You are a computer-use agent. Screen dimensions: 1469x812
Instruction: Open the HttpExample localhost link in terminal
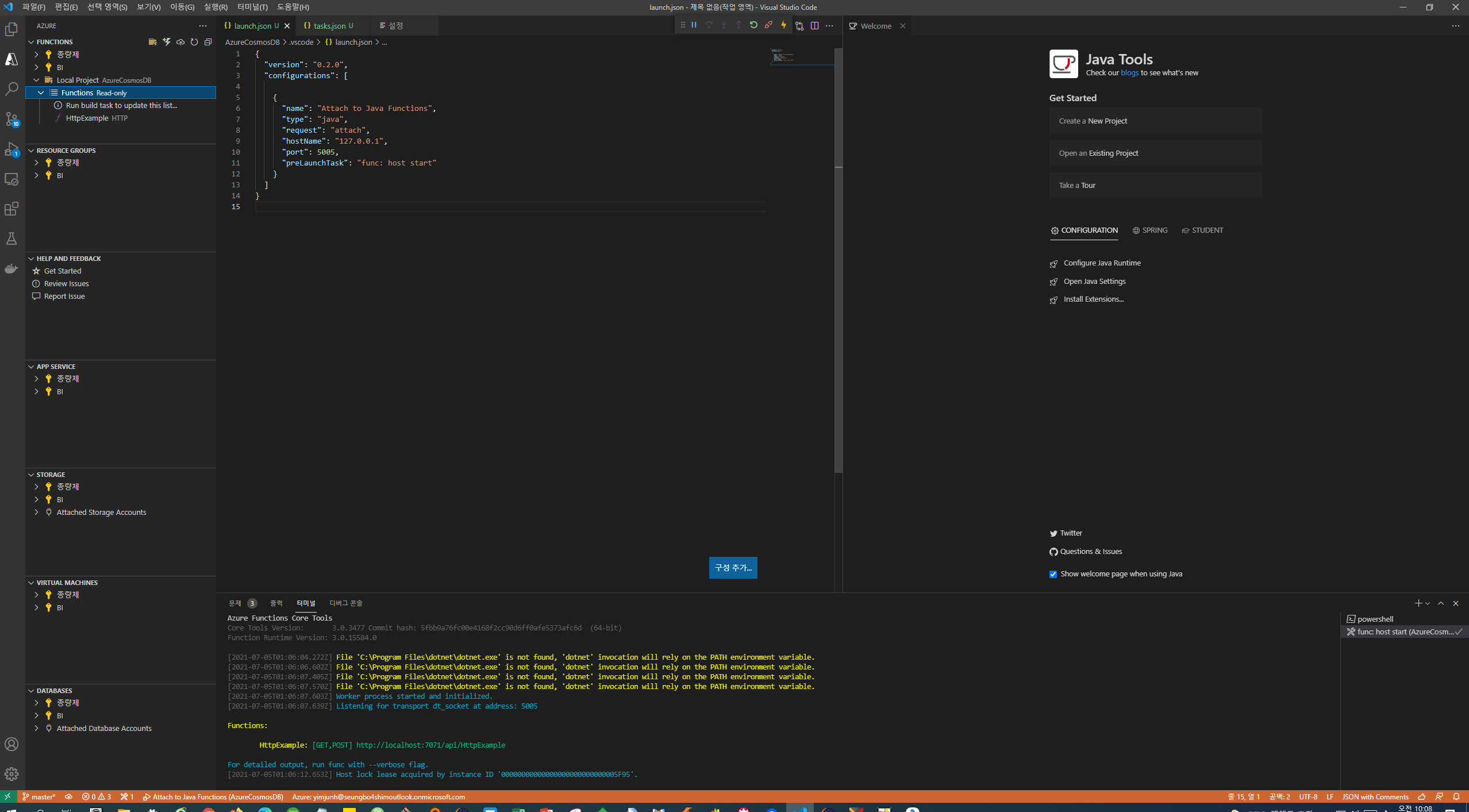tap(430, 745)
